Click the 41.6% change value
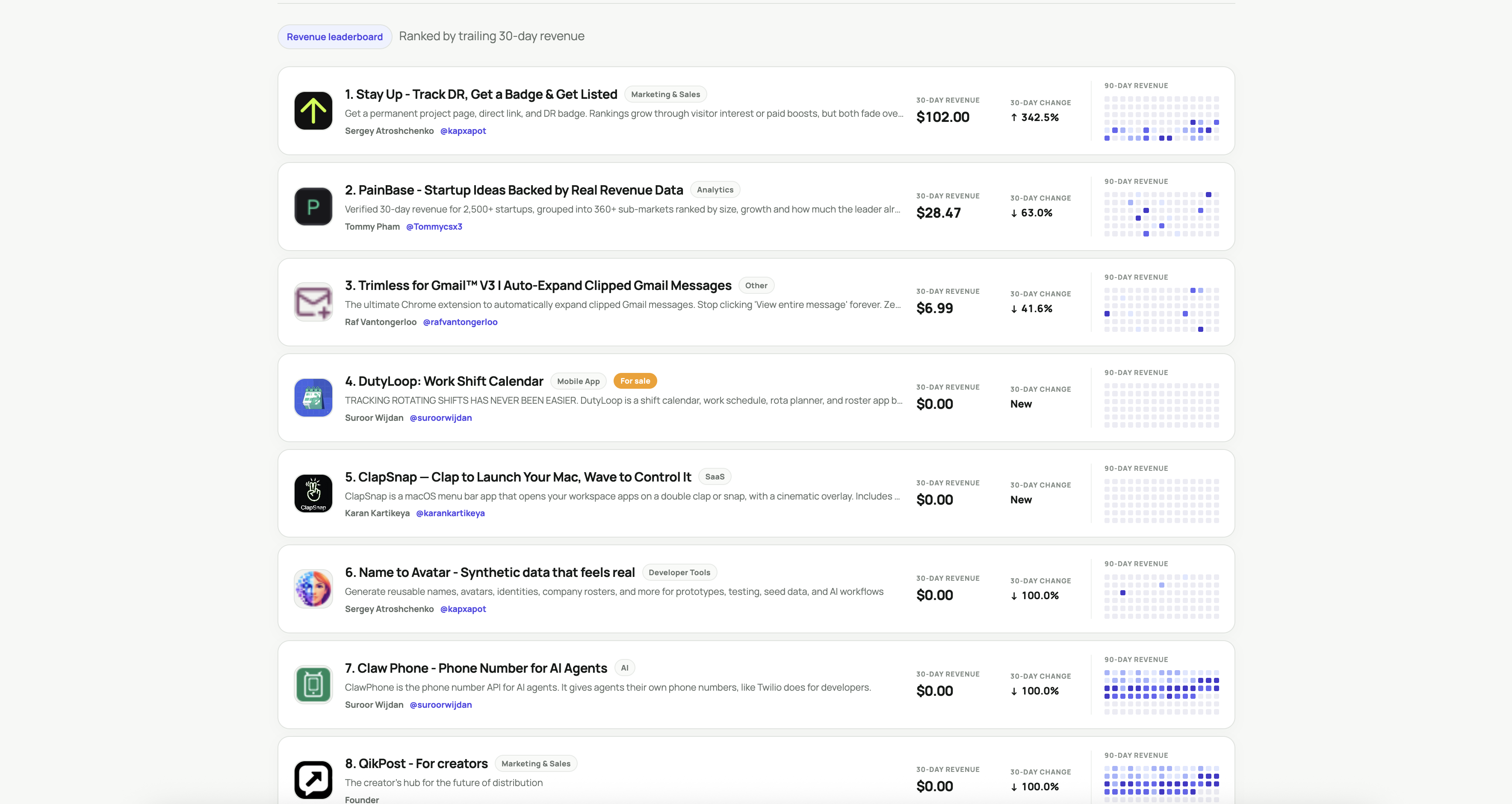 (x=1031, y=309)
